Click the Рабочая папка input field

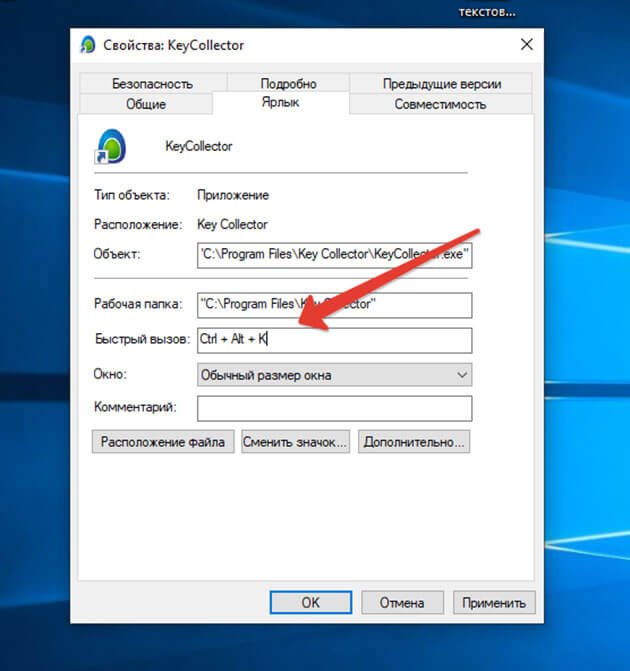[335, 305]
